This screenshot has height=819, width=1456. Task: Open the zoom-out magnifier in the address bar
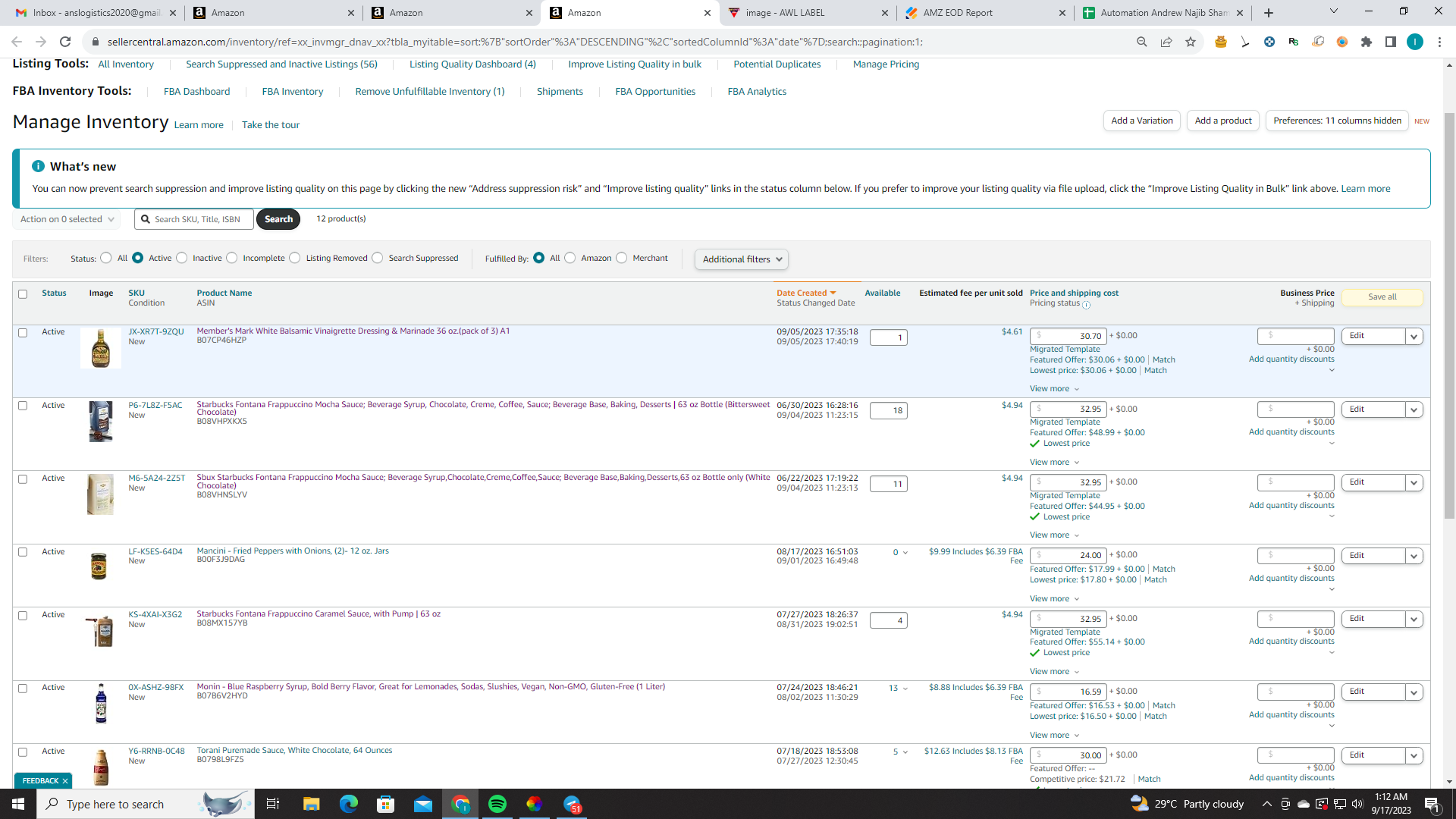coord(1142,42)
